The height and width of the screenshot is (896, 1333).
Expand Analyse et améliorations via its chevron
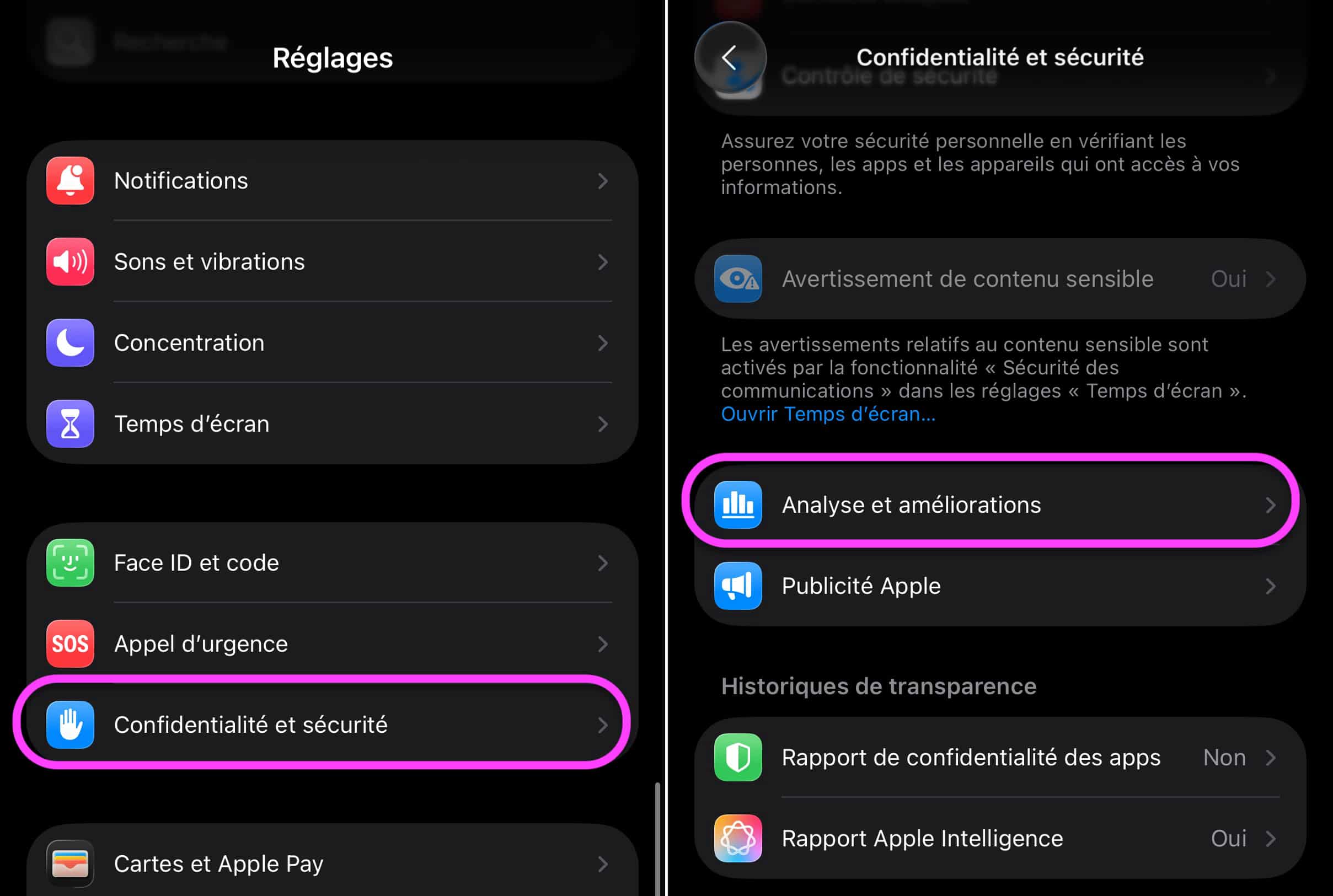tap(1271, 505)
